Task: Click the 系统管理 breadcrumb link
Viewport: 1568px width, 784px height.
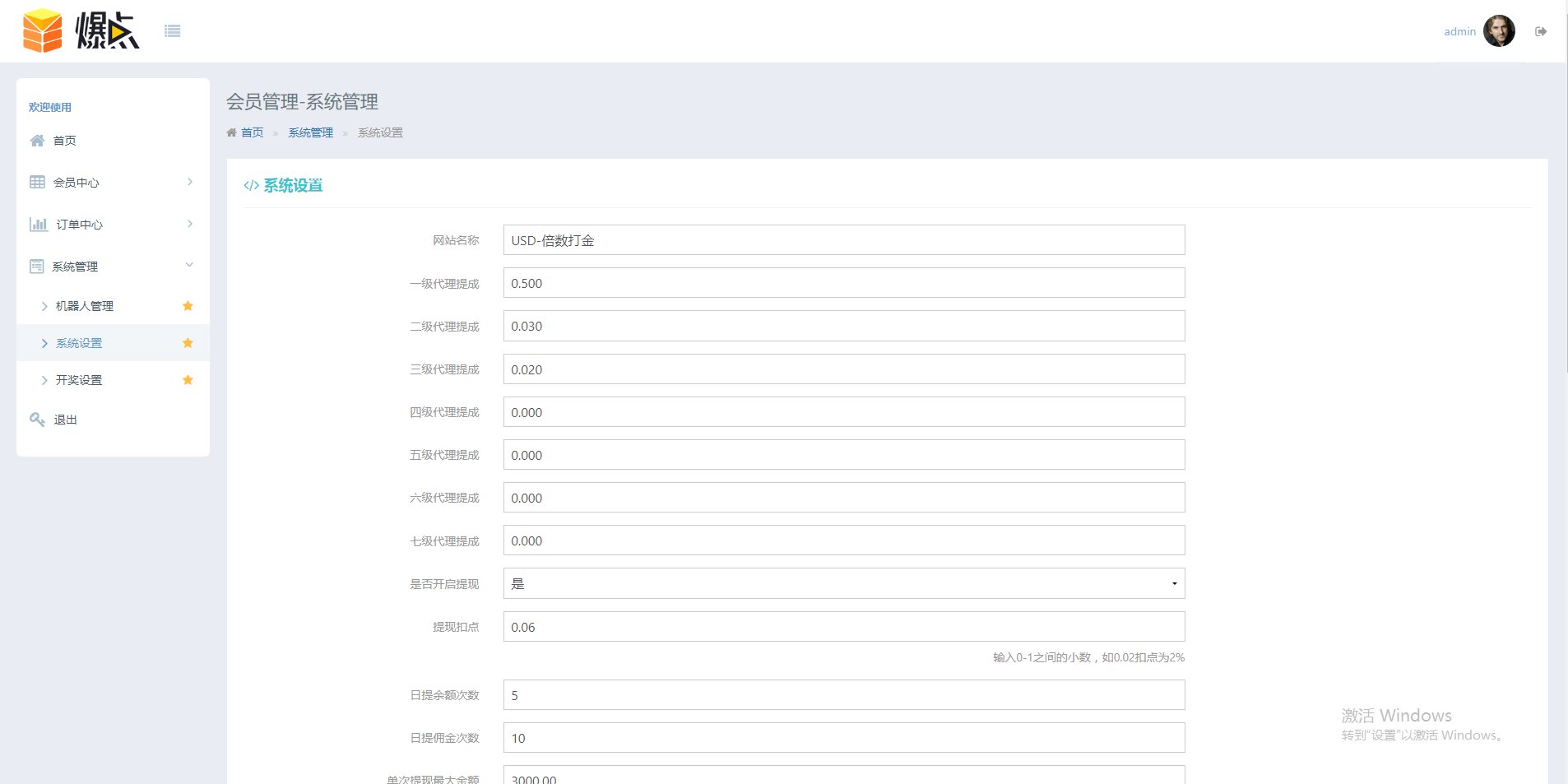Action: (310, 132)
